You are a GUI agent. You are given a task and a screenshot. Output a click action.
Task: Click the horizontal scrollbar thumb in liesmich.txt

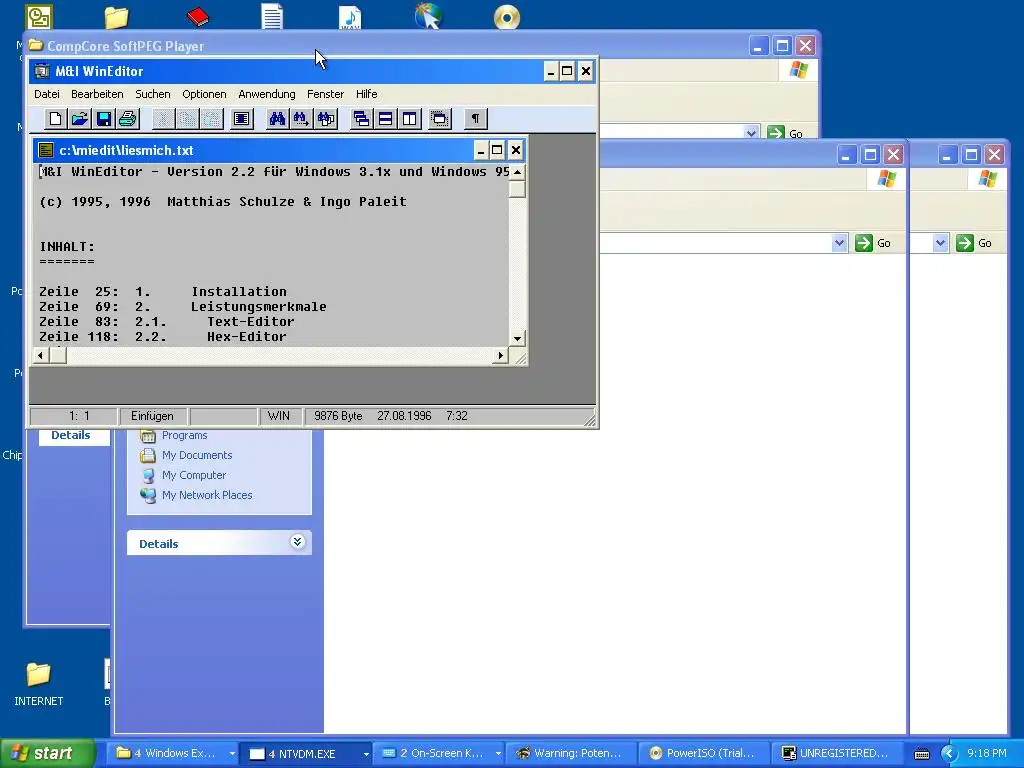coord(58,355)
